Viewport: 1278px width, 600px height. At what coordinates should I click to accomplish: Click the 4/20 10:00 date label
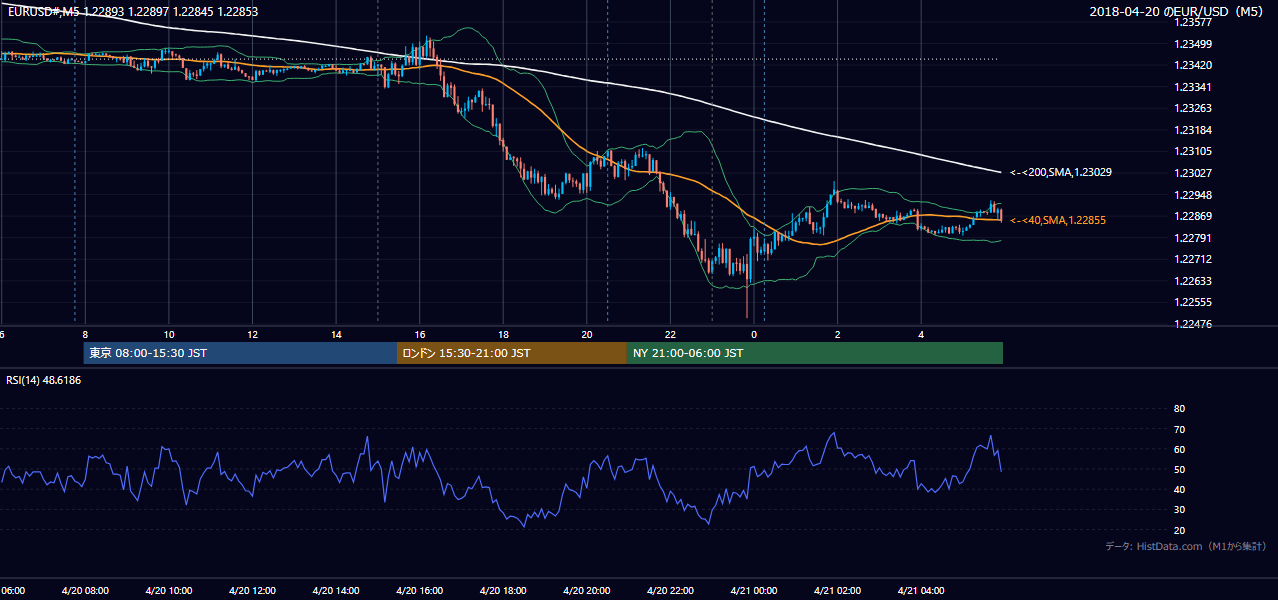(x=169, y=591)
